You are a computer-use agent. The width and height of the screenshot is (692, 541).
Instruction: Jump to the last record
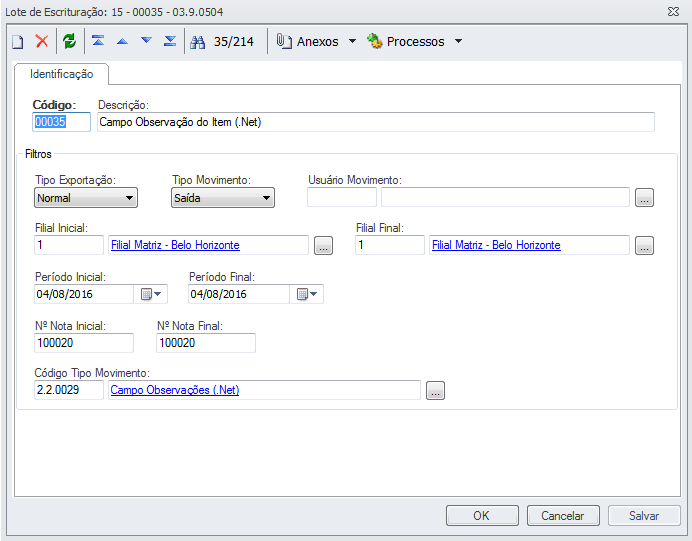170,42
